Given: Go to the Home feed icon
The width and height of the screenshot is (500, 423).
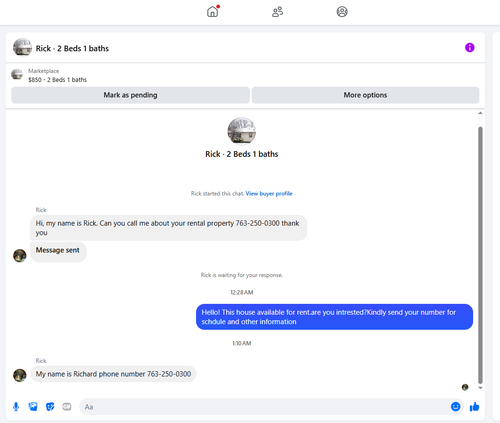Looking at the screenshot, I should tap(212, 12).
